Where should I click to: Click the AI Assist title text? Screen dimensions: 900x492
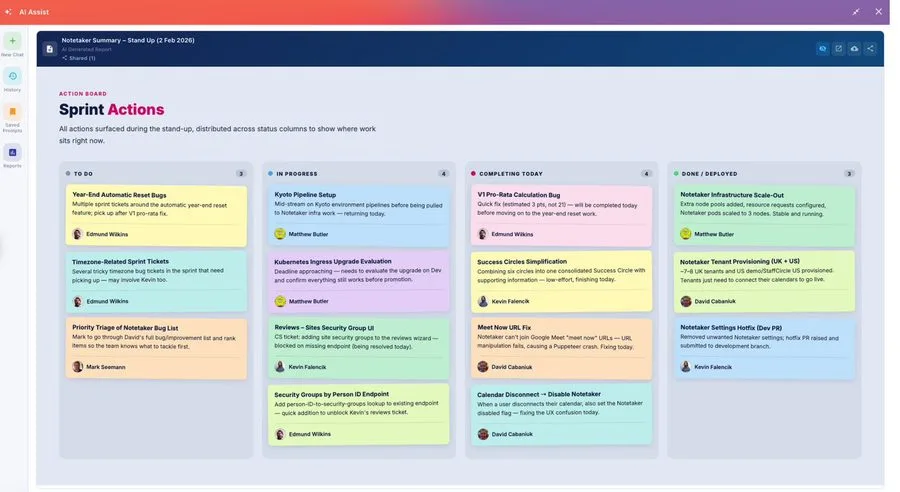[34, 11]
